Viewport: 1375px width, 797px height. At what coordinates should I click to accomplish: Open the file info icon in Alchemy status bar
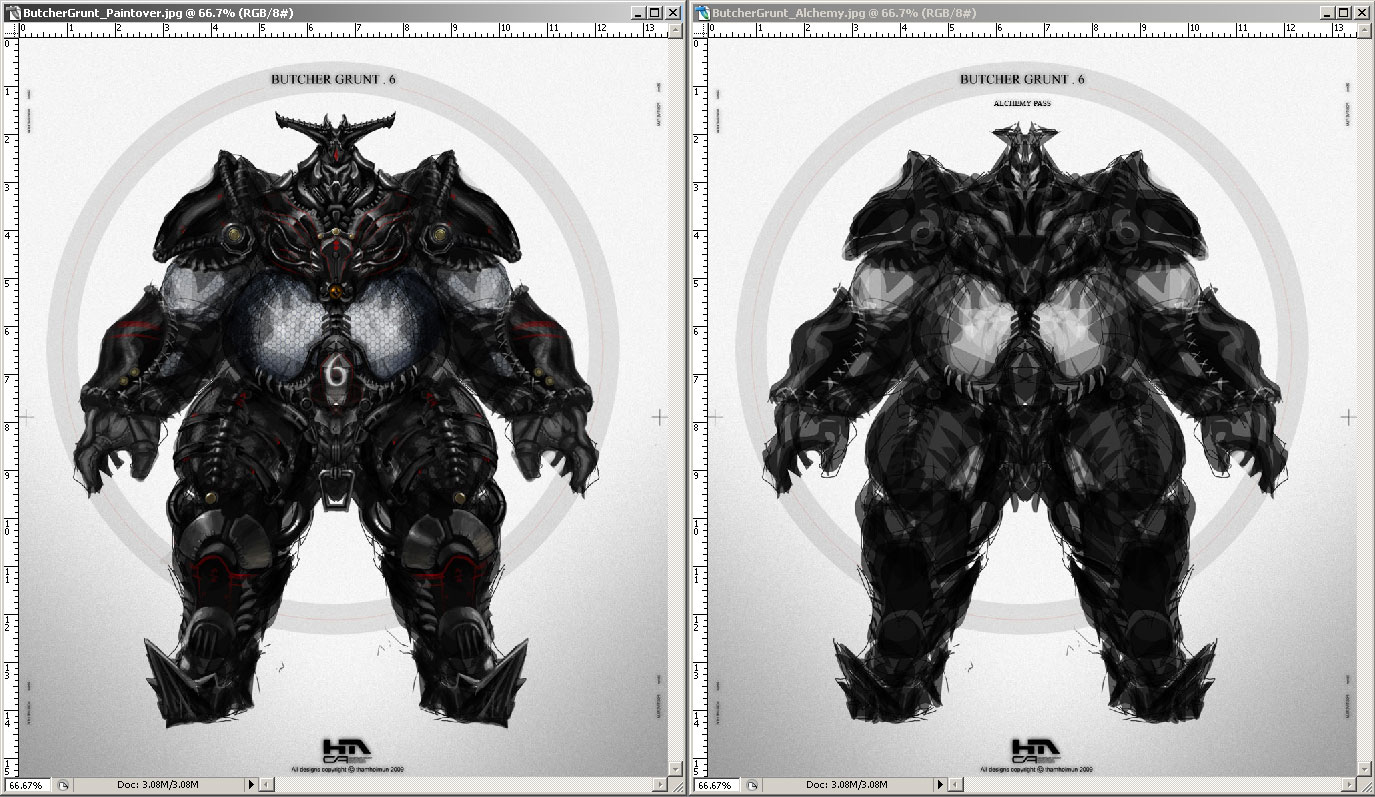point(753,785)
